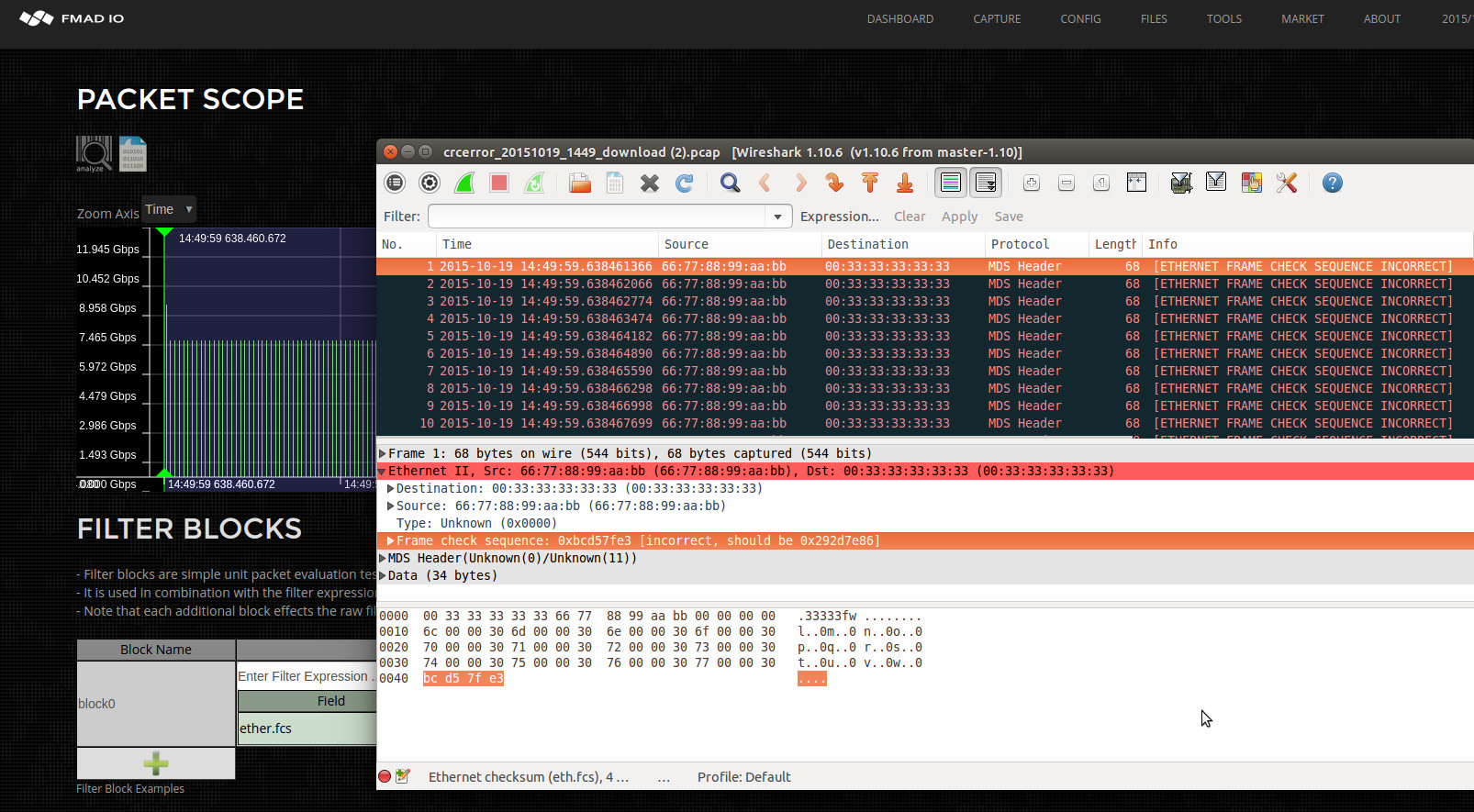Open Wireshark preferences tools icon
The width and height of the screenshot is (1474, 812).
tap(1286, 183)
